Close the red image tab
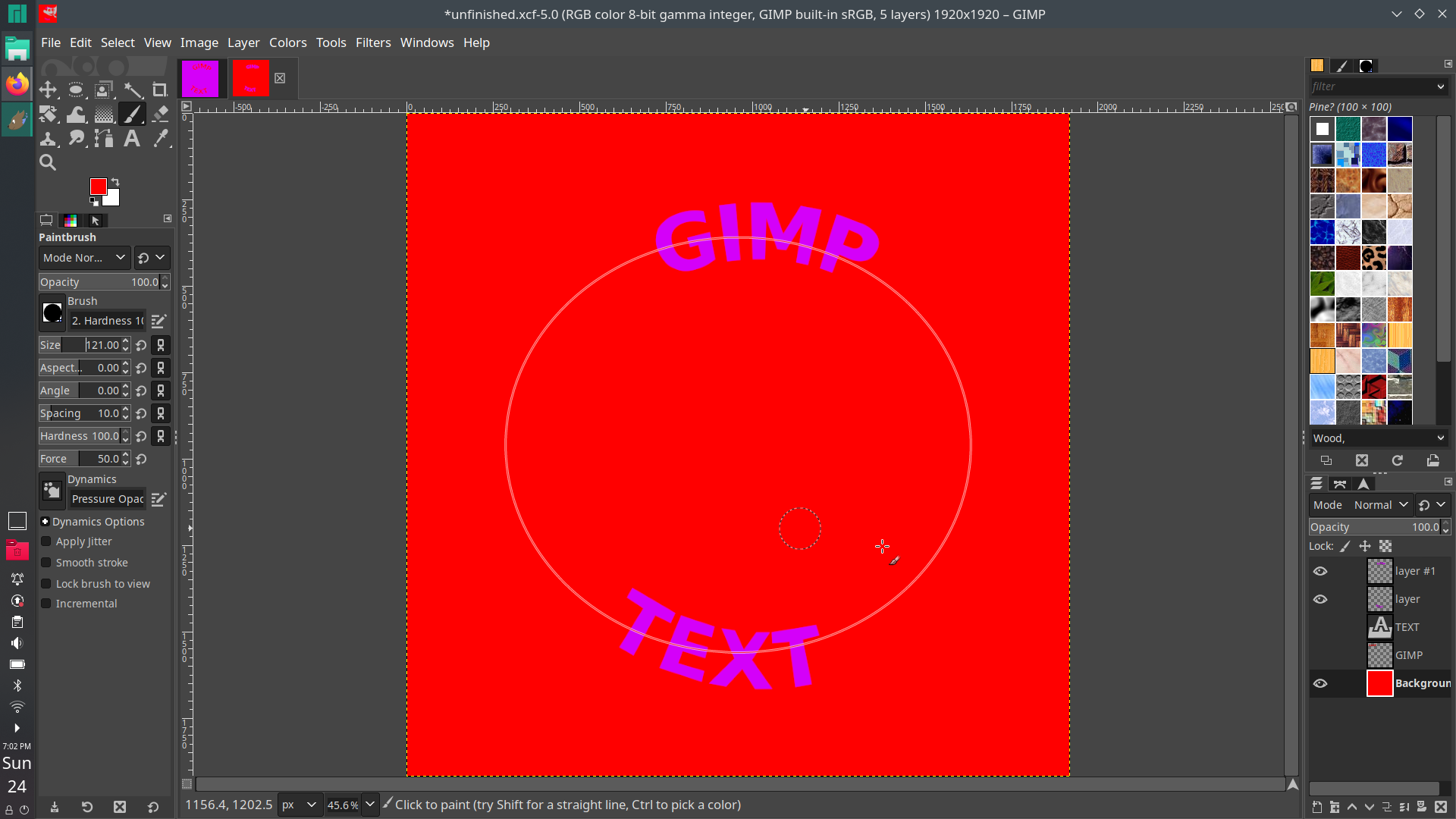The image size is (1456, 819). (x=280, y=78)
